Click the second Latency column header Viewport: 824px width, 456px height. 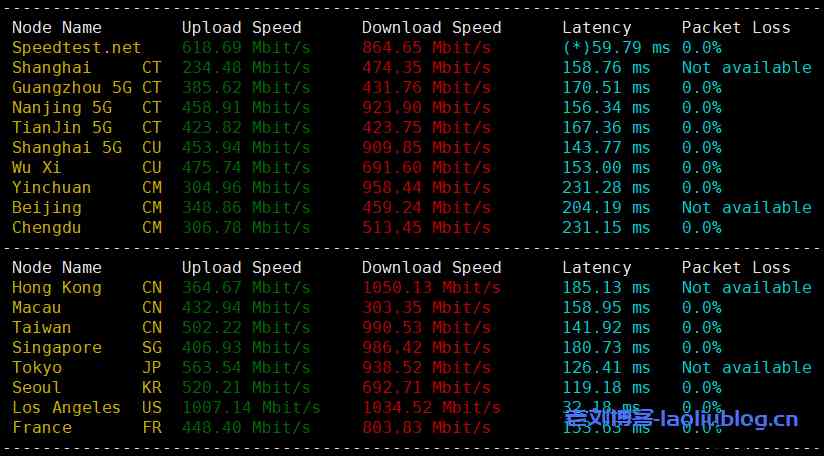point(596,267)
